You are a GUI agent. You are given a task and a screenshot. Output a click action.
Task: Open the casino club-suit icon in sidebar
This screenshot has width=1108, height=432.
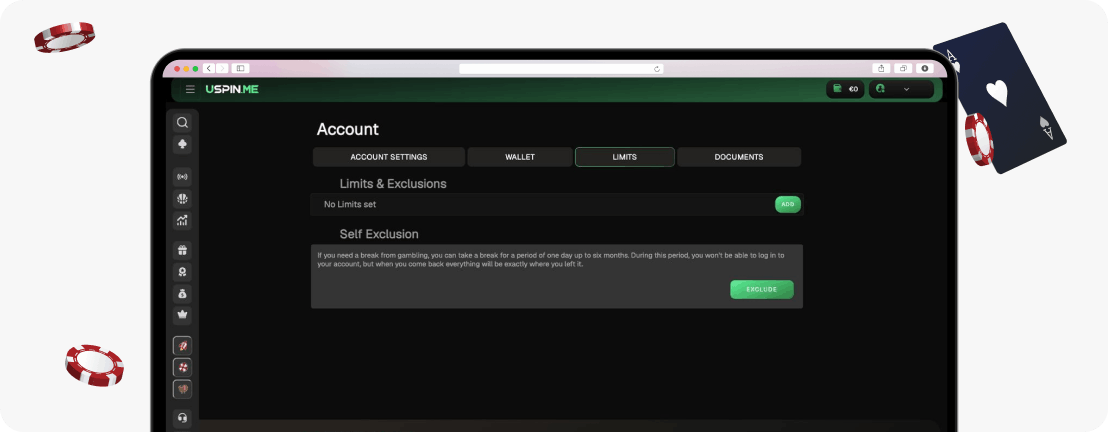point(182,145)
